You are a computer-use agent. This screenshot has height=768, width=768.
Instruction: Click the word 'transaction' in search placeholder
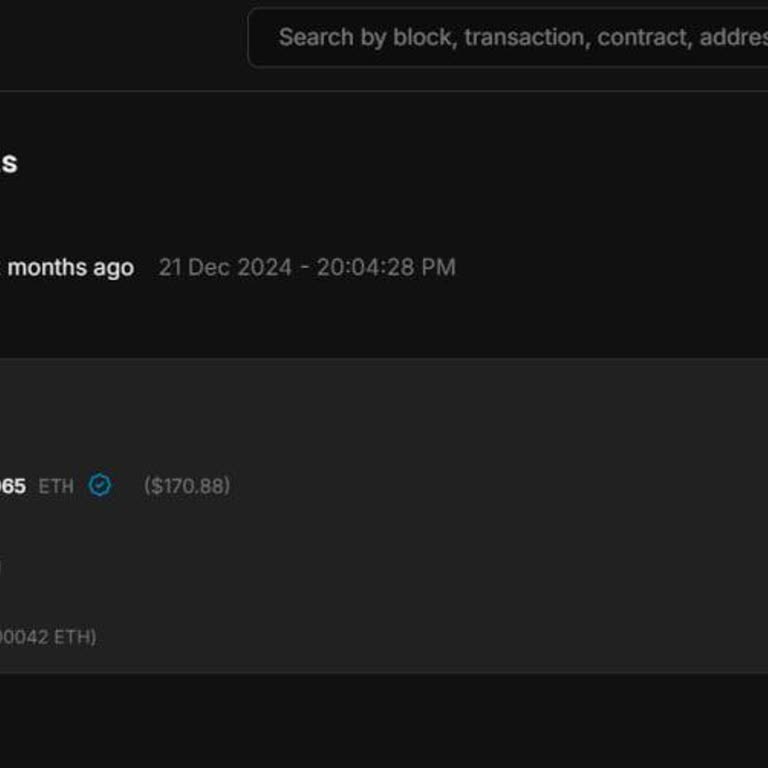[x=524, y=38]
